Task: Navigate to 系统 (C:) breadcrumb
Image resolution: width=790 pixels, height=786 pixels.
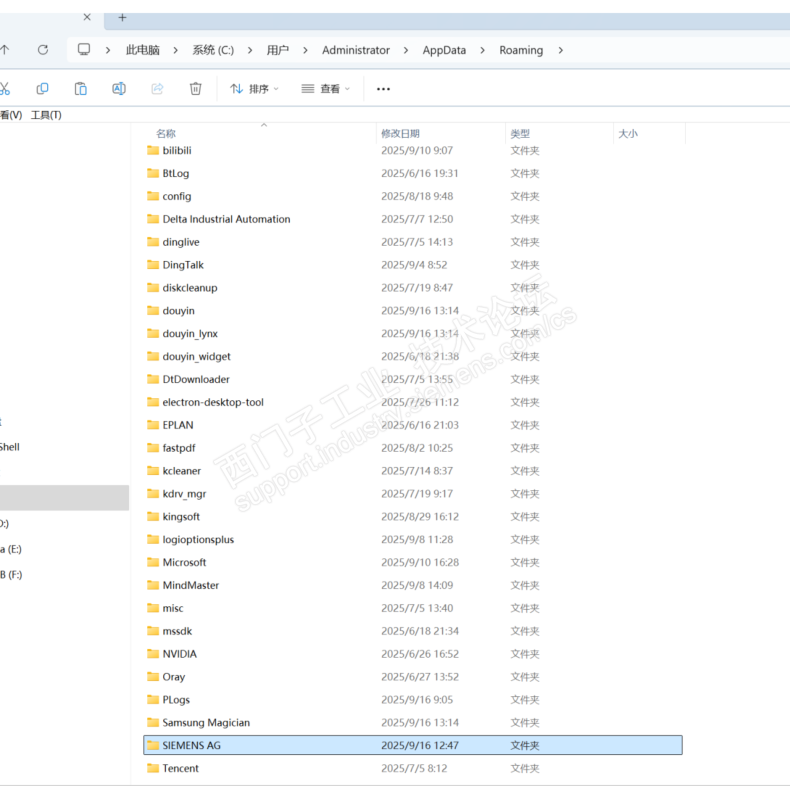Action: pos(213,50)
